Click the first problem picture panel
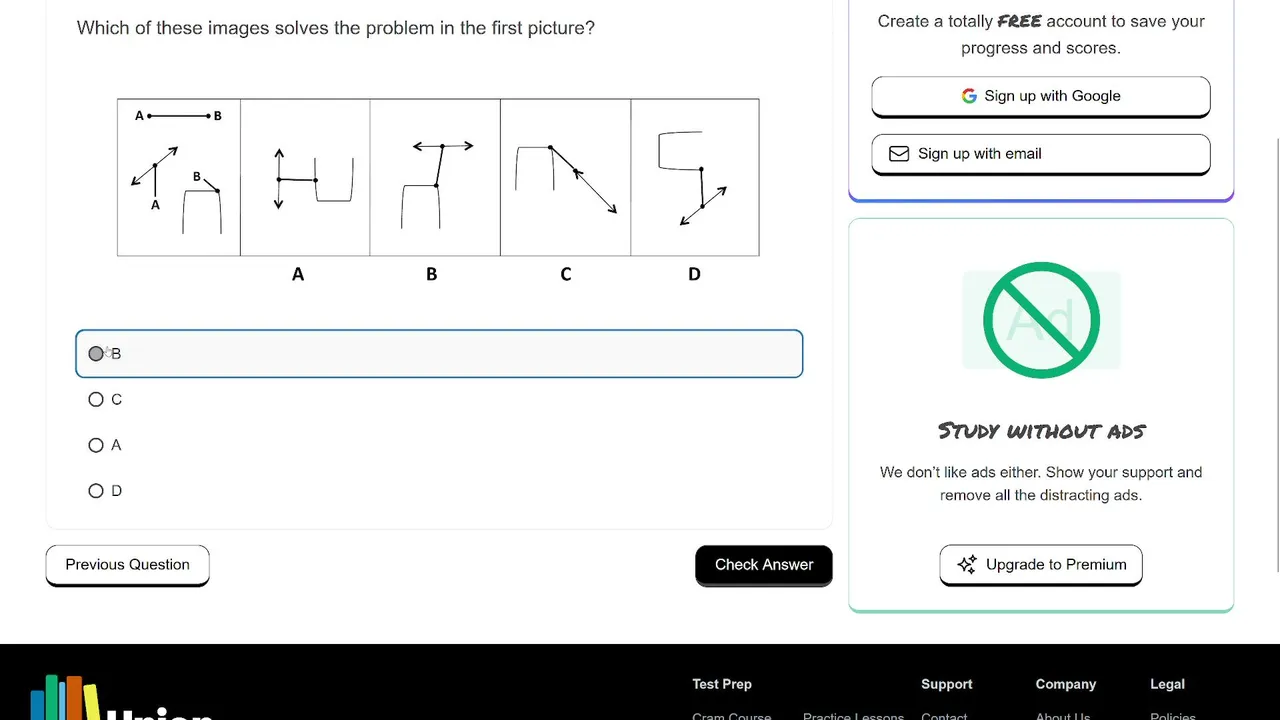 pyautogui.click(x=179, y=177)
